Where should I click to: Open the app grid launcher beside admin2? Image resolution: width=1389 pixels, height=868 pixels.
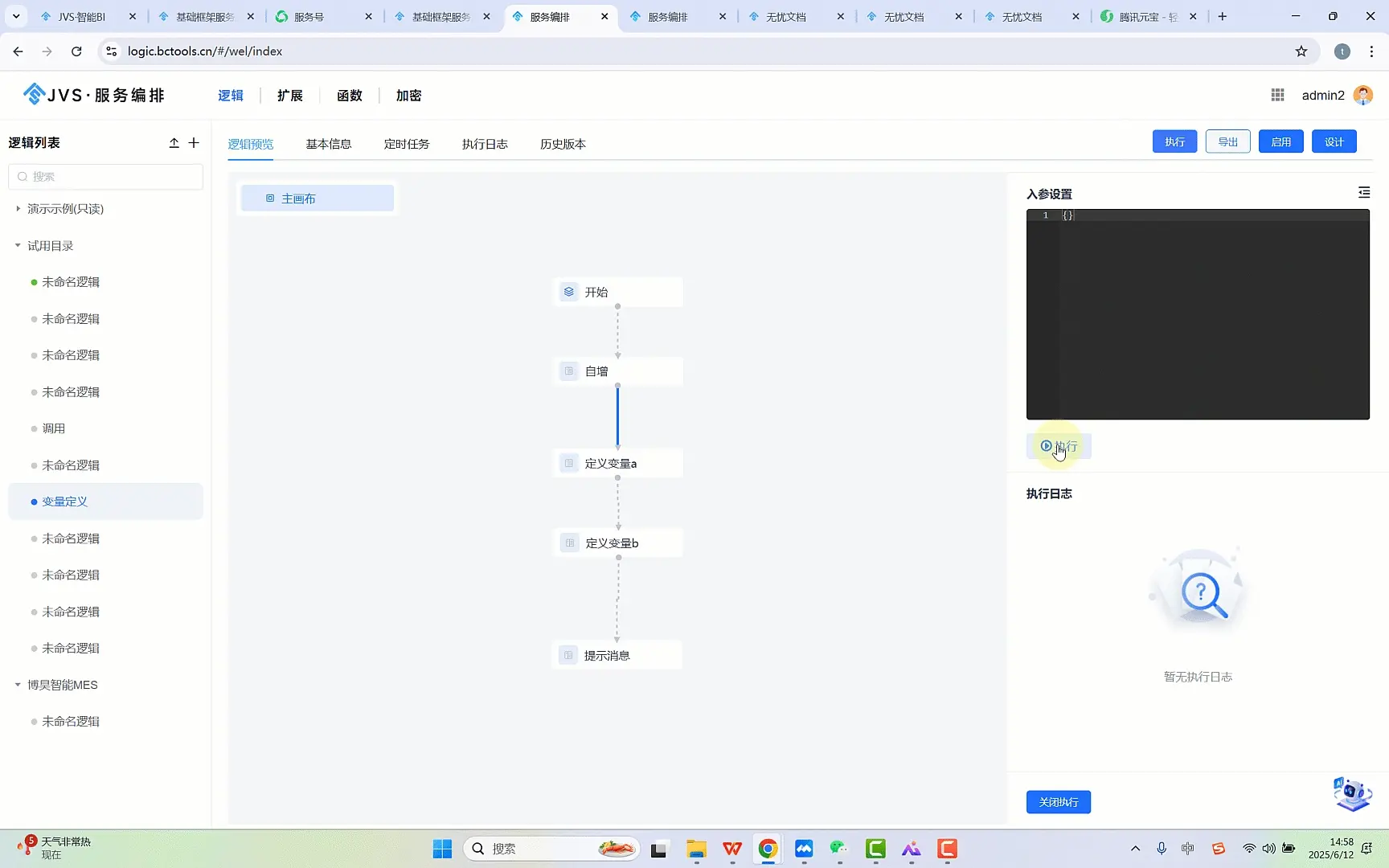(x=1277, y=94)
